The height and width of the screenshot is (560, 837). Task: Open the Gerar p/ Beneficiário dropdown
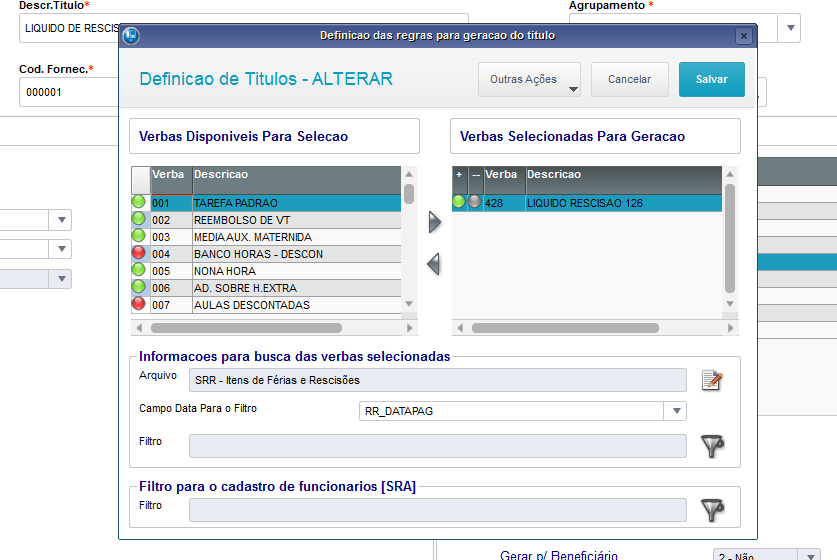point(810,556)
